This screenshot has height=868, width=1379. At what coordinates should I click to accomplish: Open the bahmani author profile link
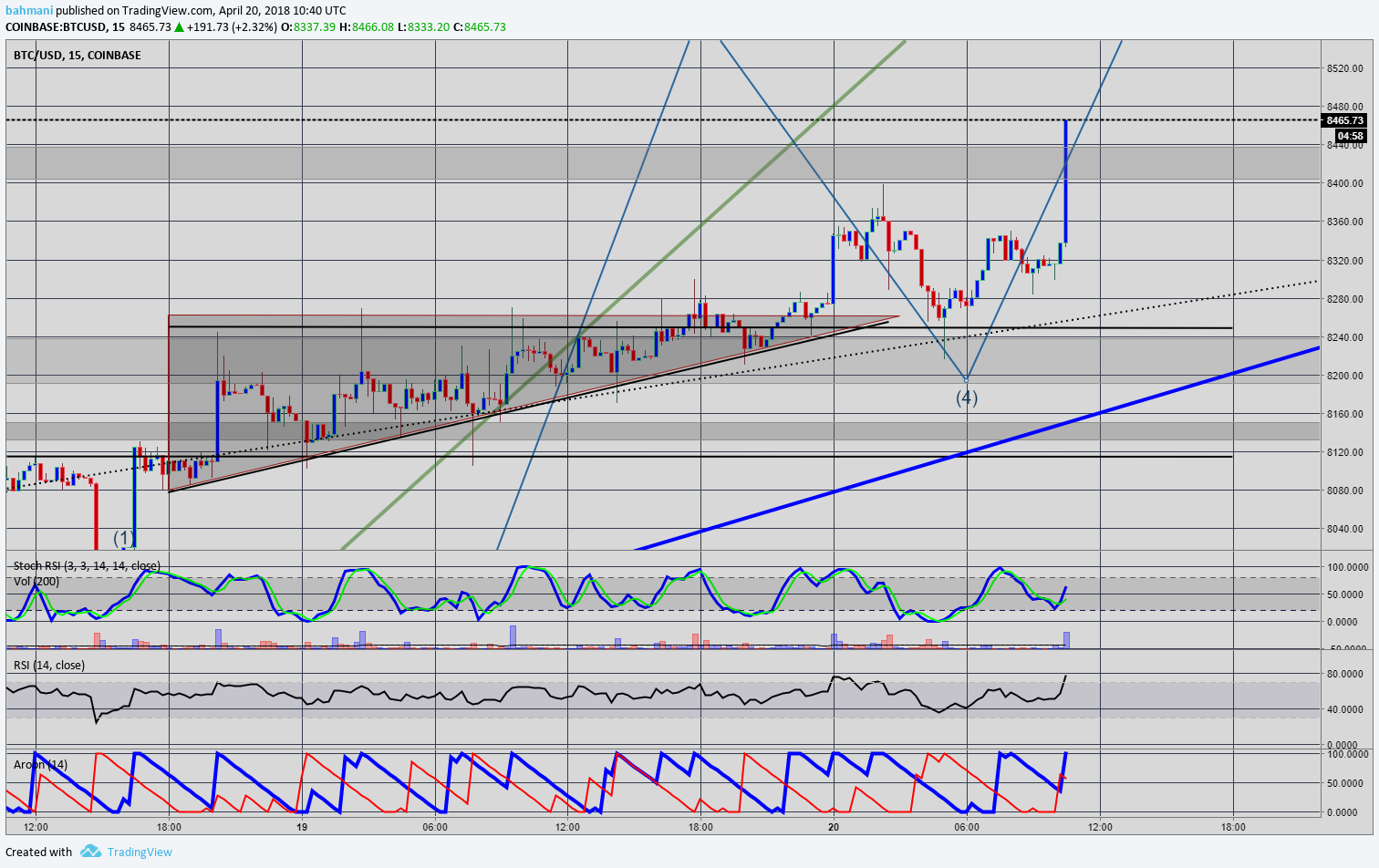pyautogui.click(x=29, y=11)
